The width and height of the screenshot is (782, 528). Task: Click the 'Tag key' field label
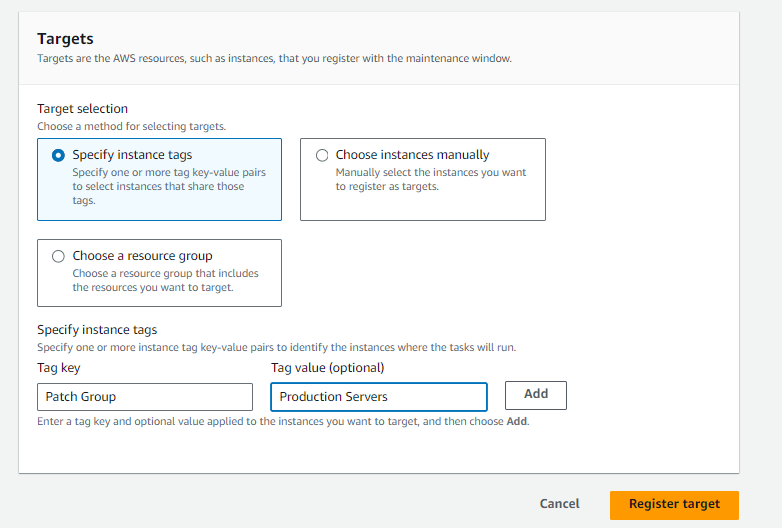pos(59,368)
